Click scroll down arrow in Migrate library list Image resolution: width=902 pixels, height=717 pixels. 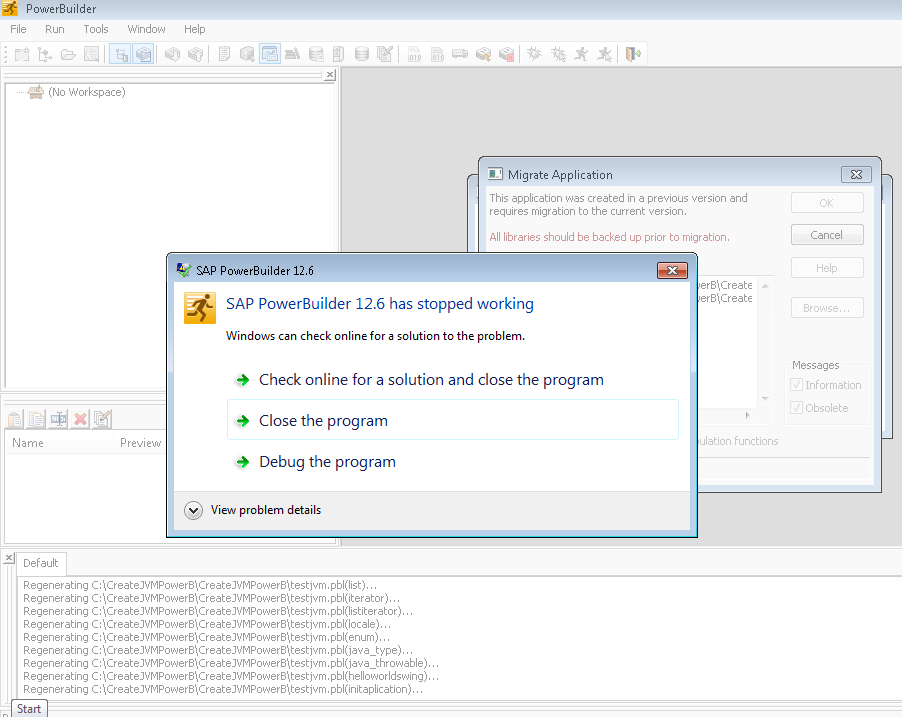click(765, 398)
